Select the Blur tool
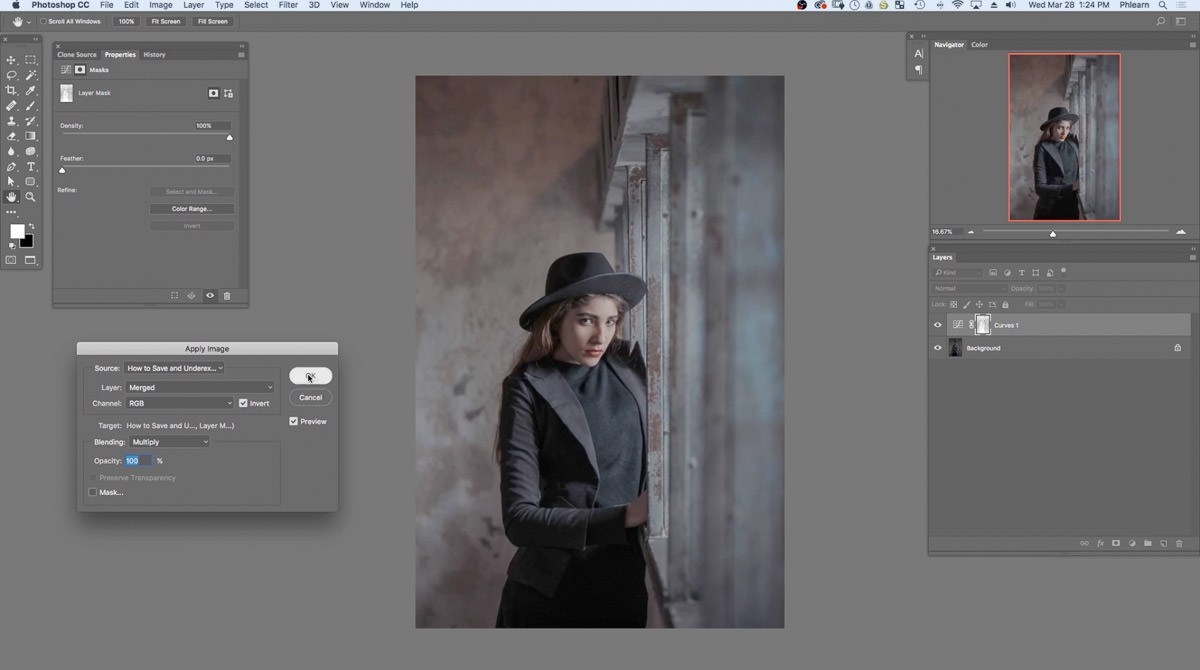Viewport: 1200px width, 670px height. coord(12,151)
